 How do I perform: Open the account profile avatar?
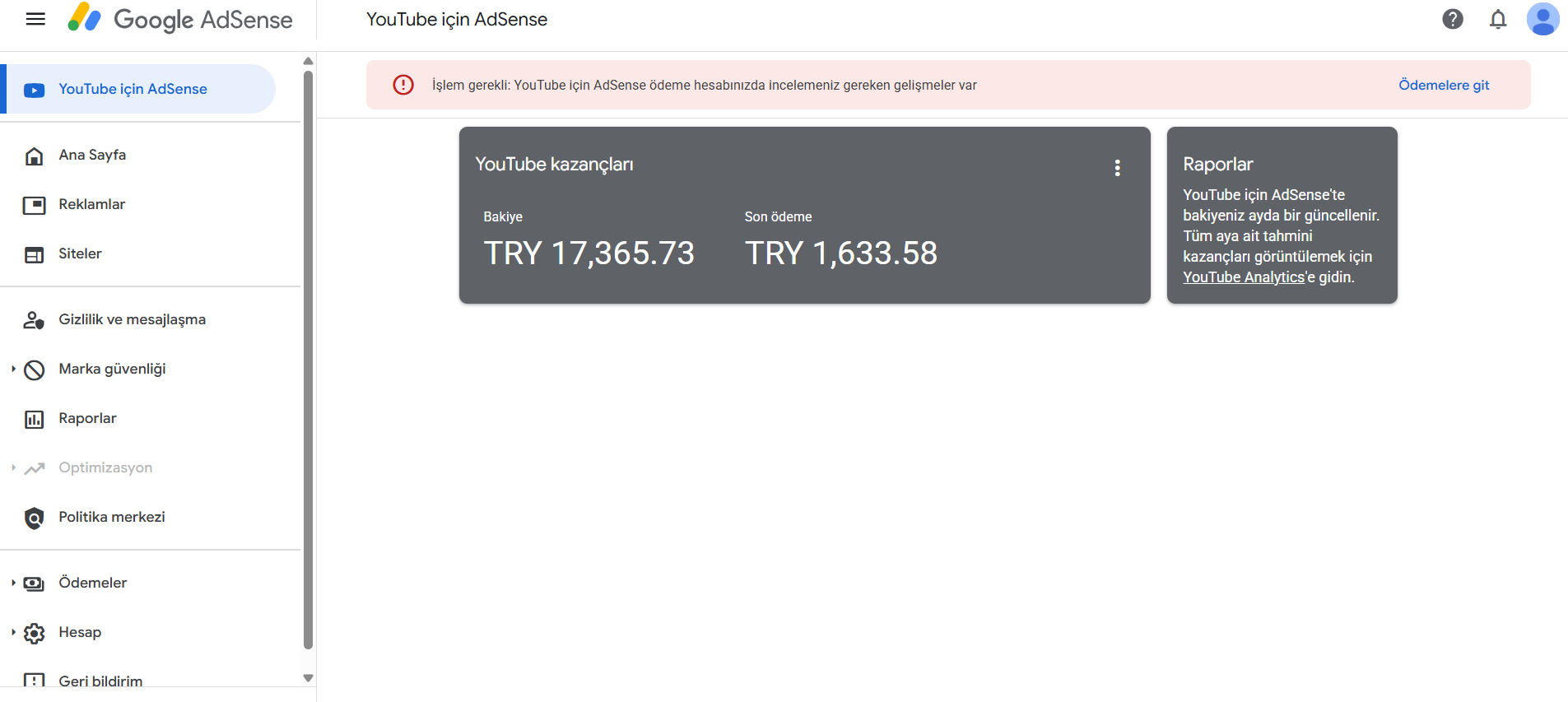pyautogui.click(x=1542, y=19)
